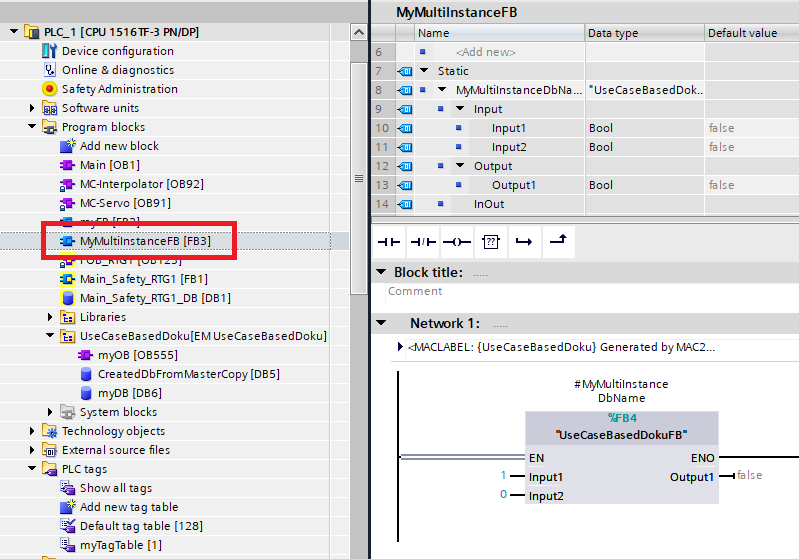This screenshot has width=799, height=559.
Task: Click the Default tag table icon
Action: (67, 526)
